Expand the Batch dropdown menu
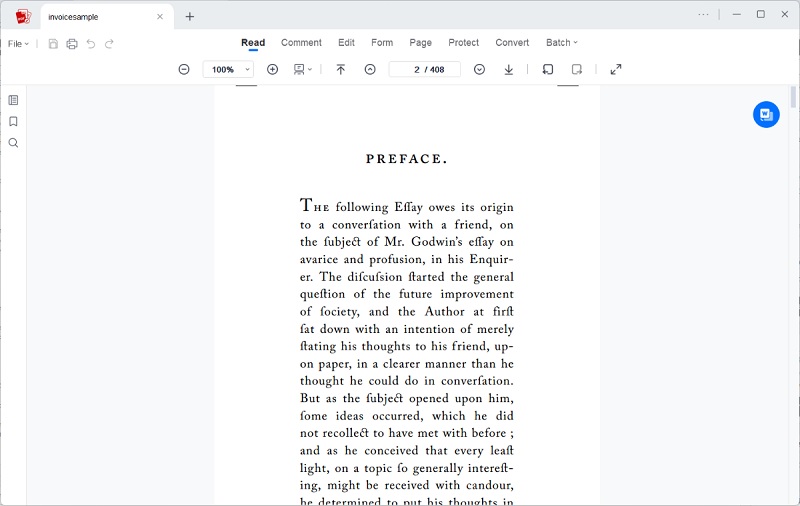 (562, 43)
